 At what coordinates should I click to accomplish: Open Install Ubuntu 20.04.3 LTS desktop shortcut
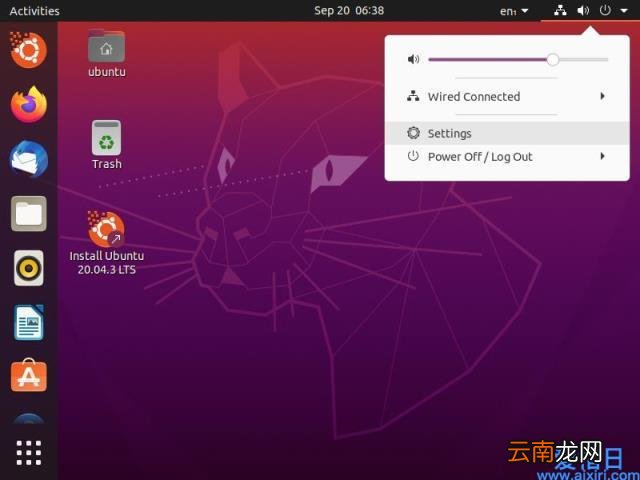[x=107, y=243]
